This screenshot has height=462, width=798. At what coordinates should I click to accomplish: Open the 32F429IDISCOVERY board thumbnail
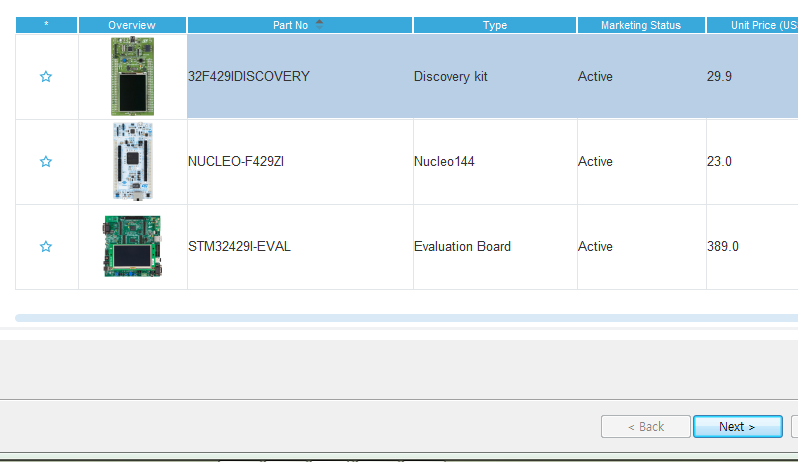pos(132,76)
